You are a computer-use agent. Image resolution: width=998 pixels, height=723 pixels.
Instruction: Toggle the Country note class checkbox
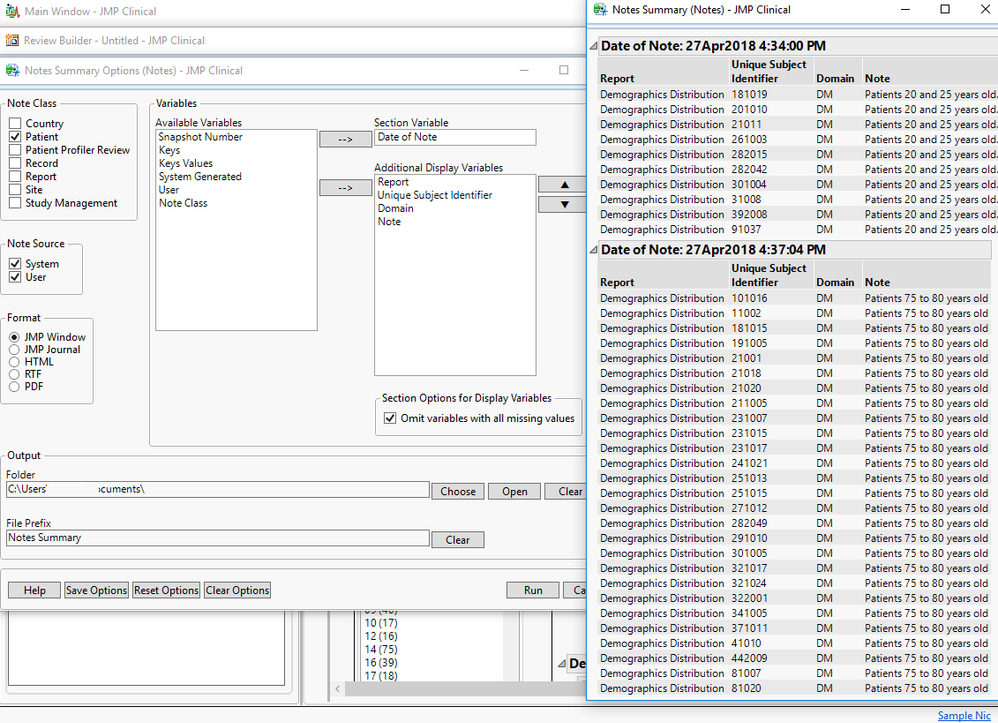15,123
